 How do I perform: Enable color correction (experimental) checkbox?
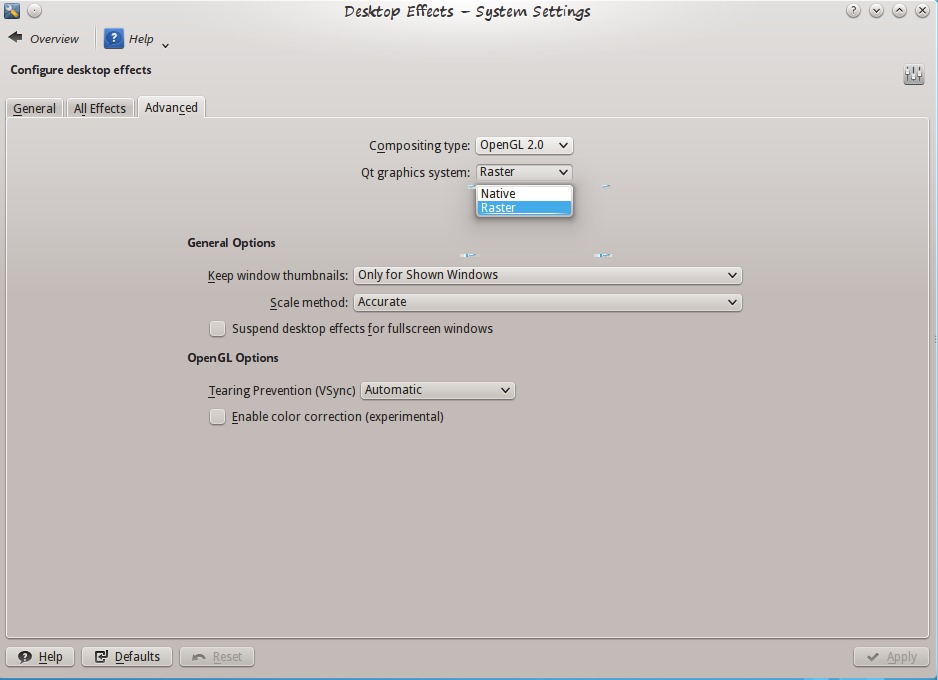tap(217, 417)
